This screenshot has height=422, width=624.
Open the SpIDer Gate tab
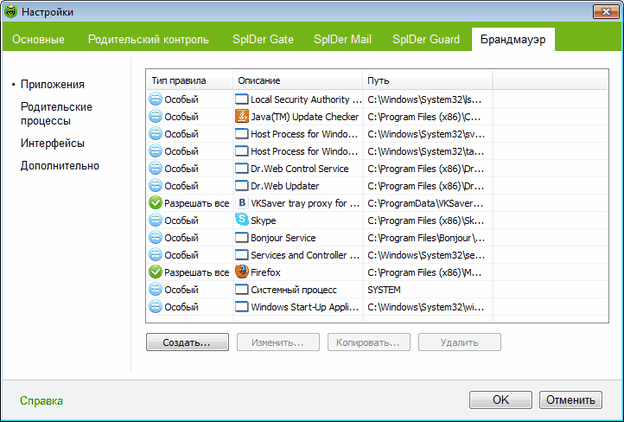[x=263, y=39]
